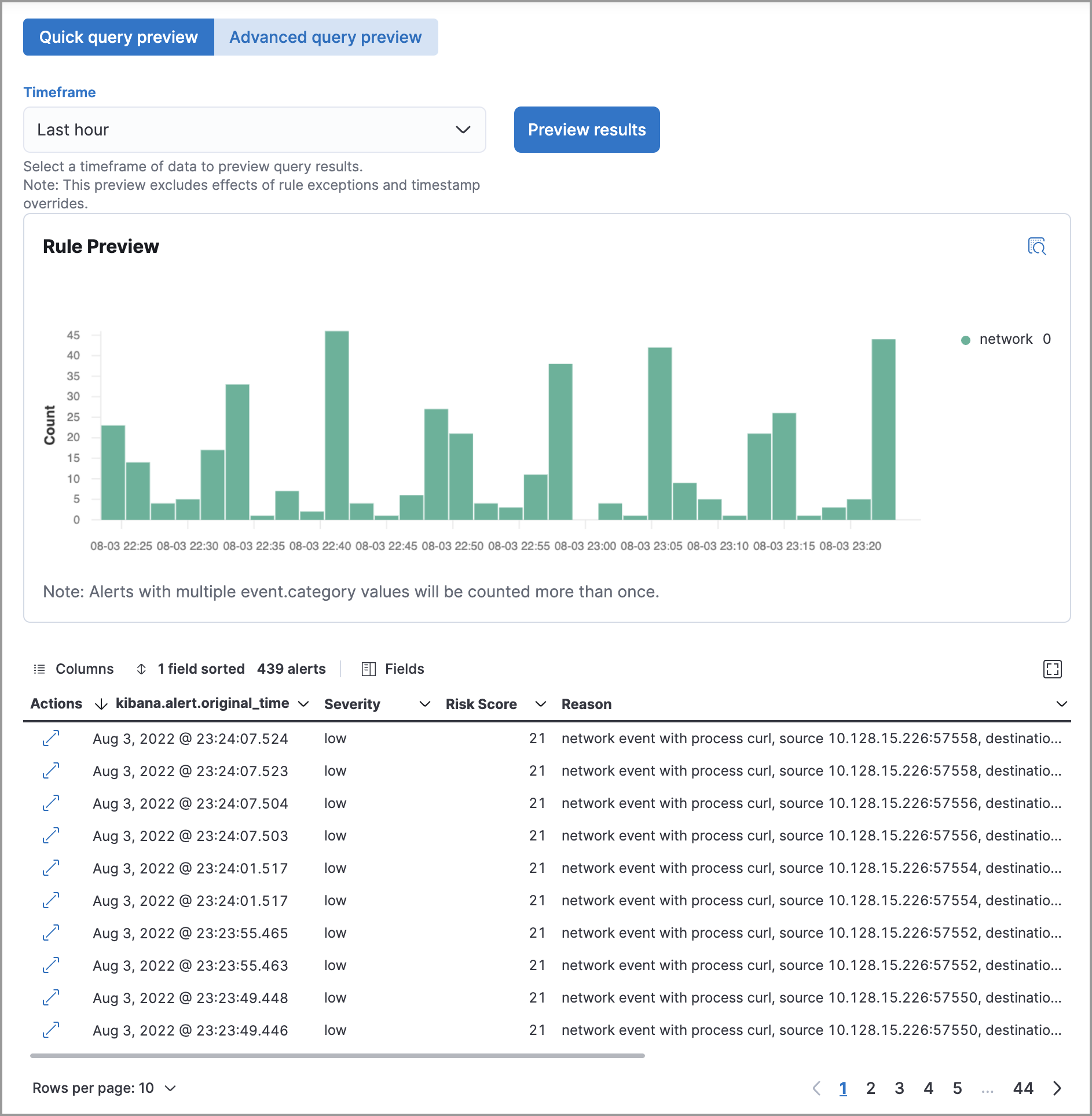Open the Severity column options chevron
The width and height of the screenshot is (1092, 1116).
pos(424,704)
